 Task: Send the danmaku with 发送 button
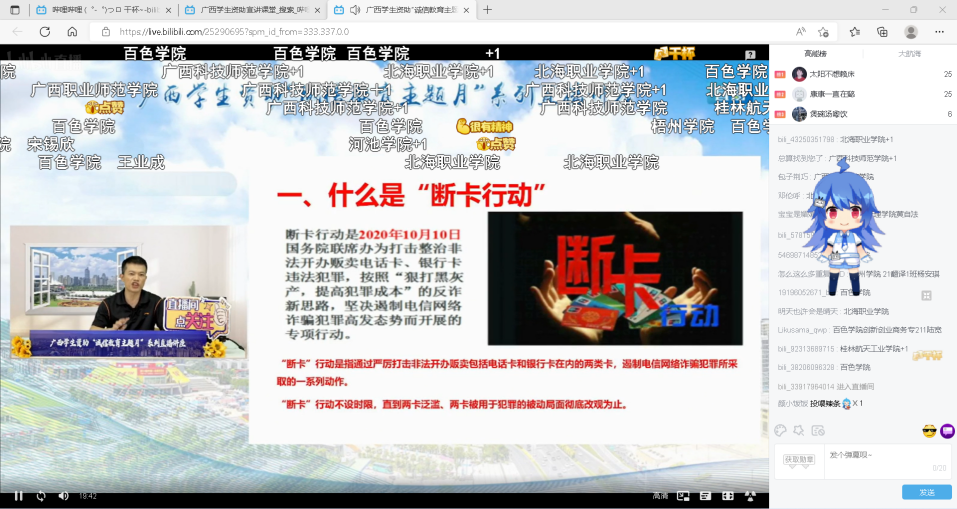[x=927, y=492]
